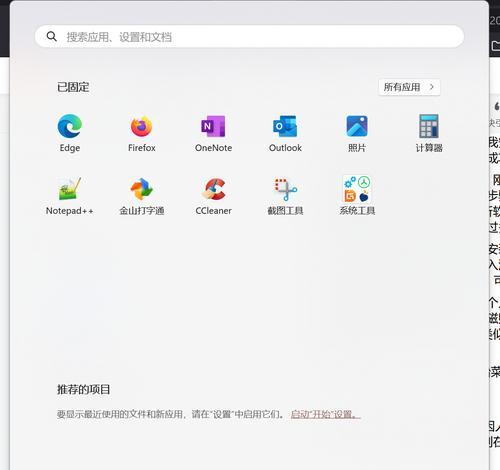This screenshot has height=470, width=500.
Task: Open Outlook from pinned apps
Action: (285, 133)
